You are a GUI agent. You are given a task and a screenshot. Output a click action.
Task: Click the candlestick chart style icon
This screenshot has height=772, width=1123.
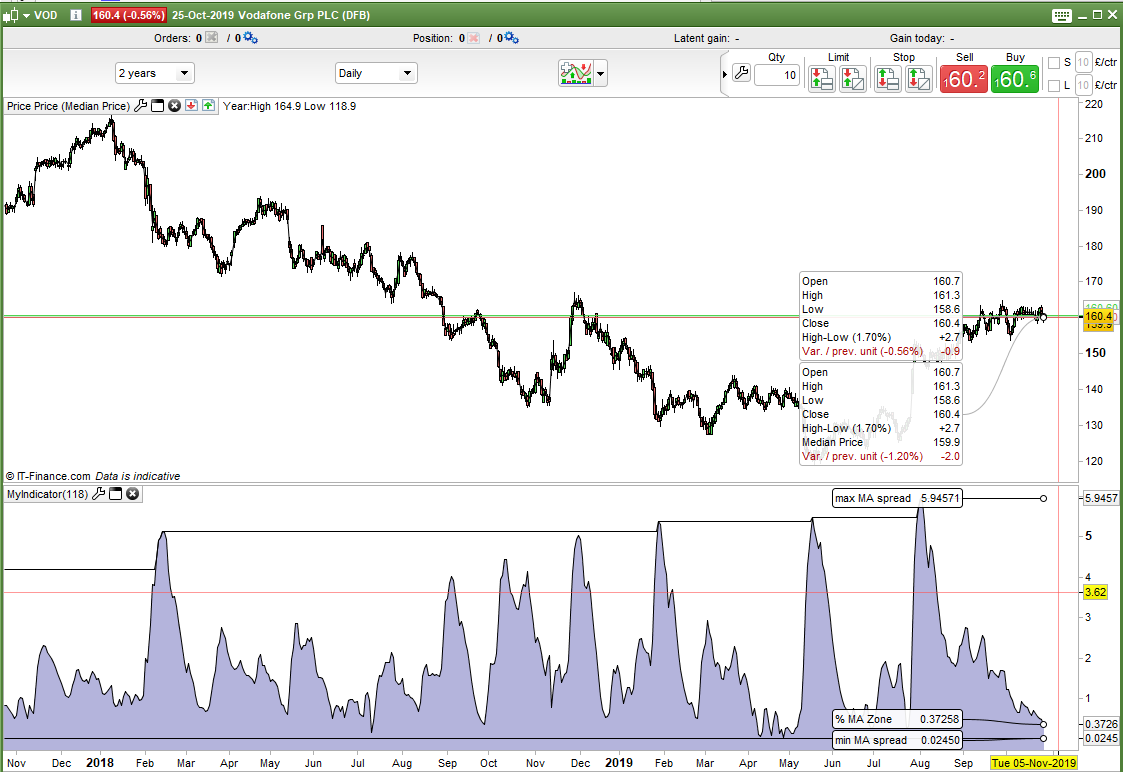point(11,15)
